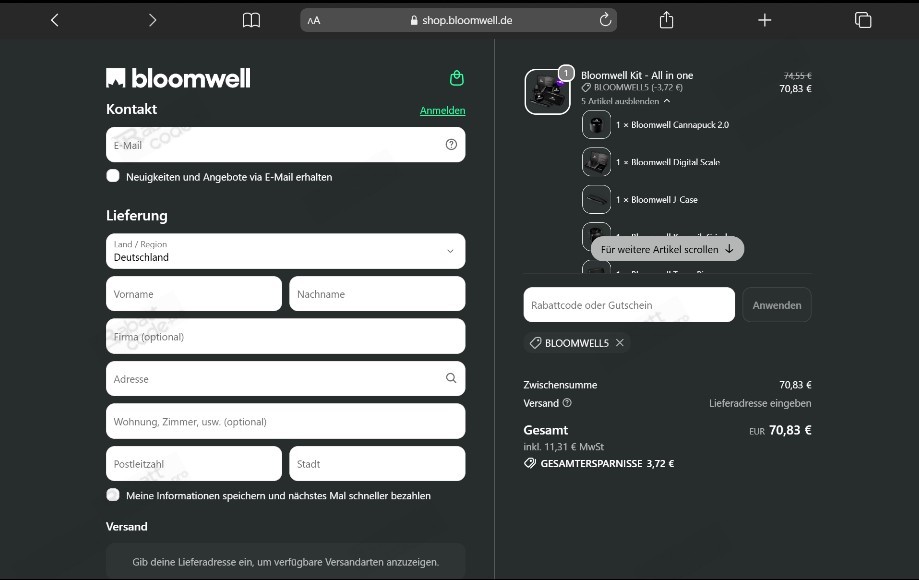This screenshot has width=919, height=580.
Task: Open the Land / Region Deutschland dropdown
Action: click(285, 251)
